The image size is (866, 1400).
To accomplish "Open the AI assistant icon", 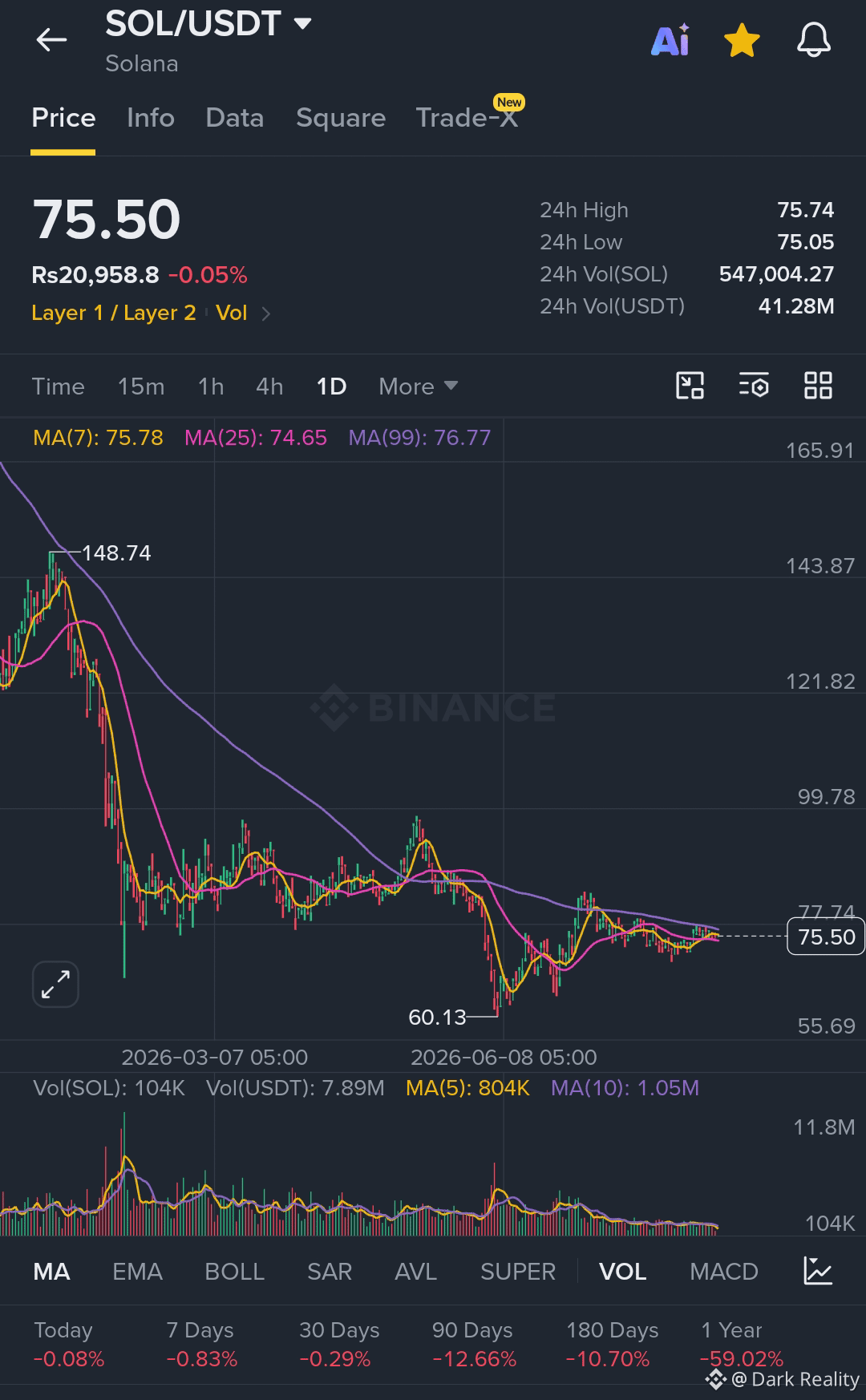I will tap(670, 40).
